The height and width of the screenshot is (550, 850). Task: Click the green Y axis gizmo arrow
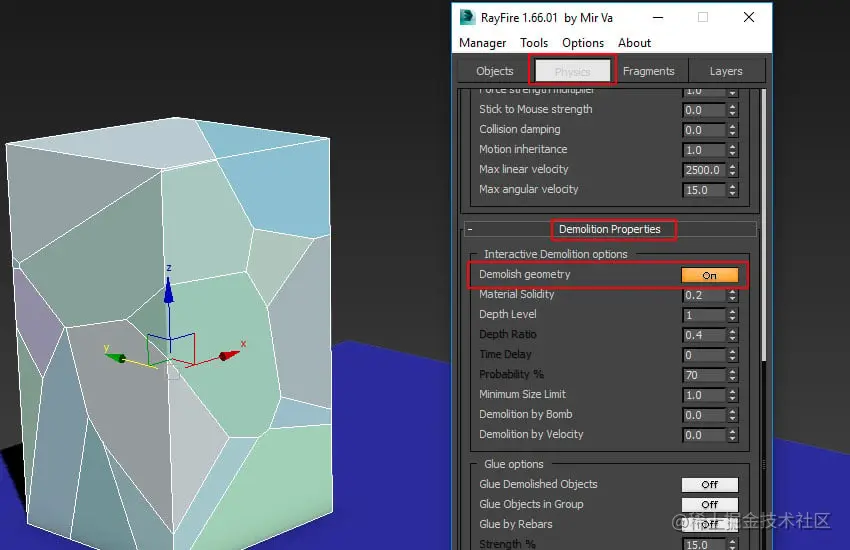tap(115, 357)
